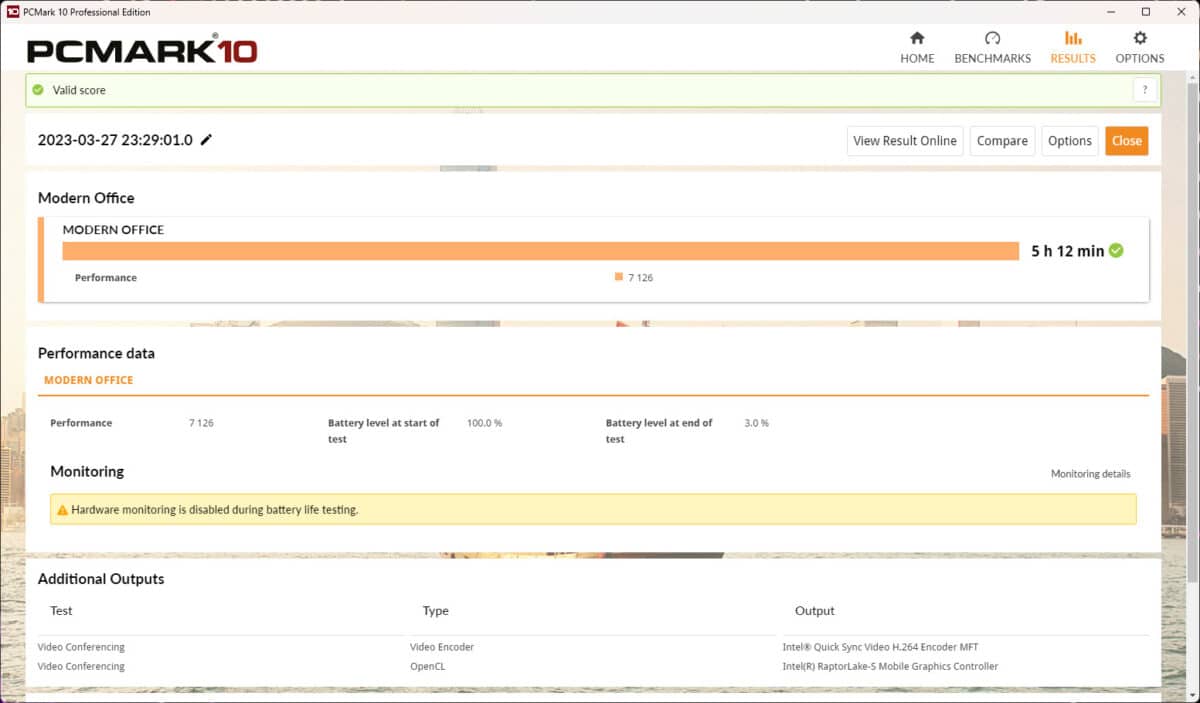Click the warning icon in monitoring notice
1200x703 pixels.
click(62, 510)
